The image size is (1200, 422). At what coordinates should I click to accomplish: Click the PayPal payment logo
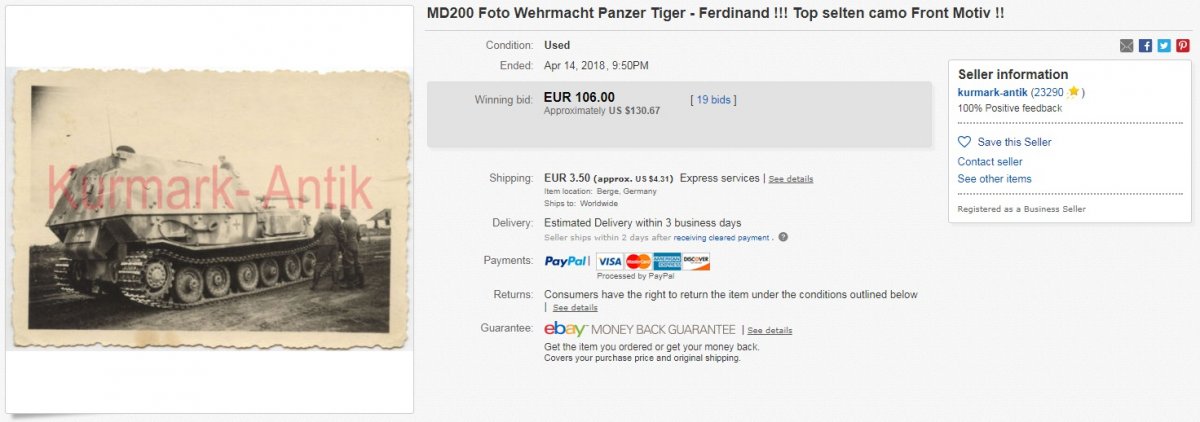(x=566, y=261)
